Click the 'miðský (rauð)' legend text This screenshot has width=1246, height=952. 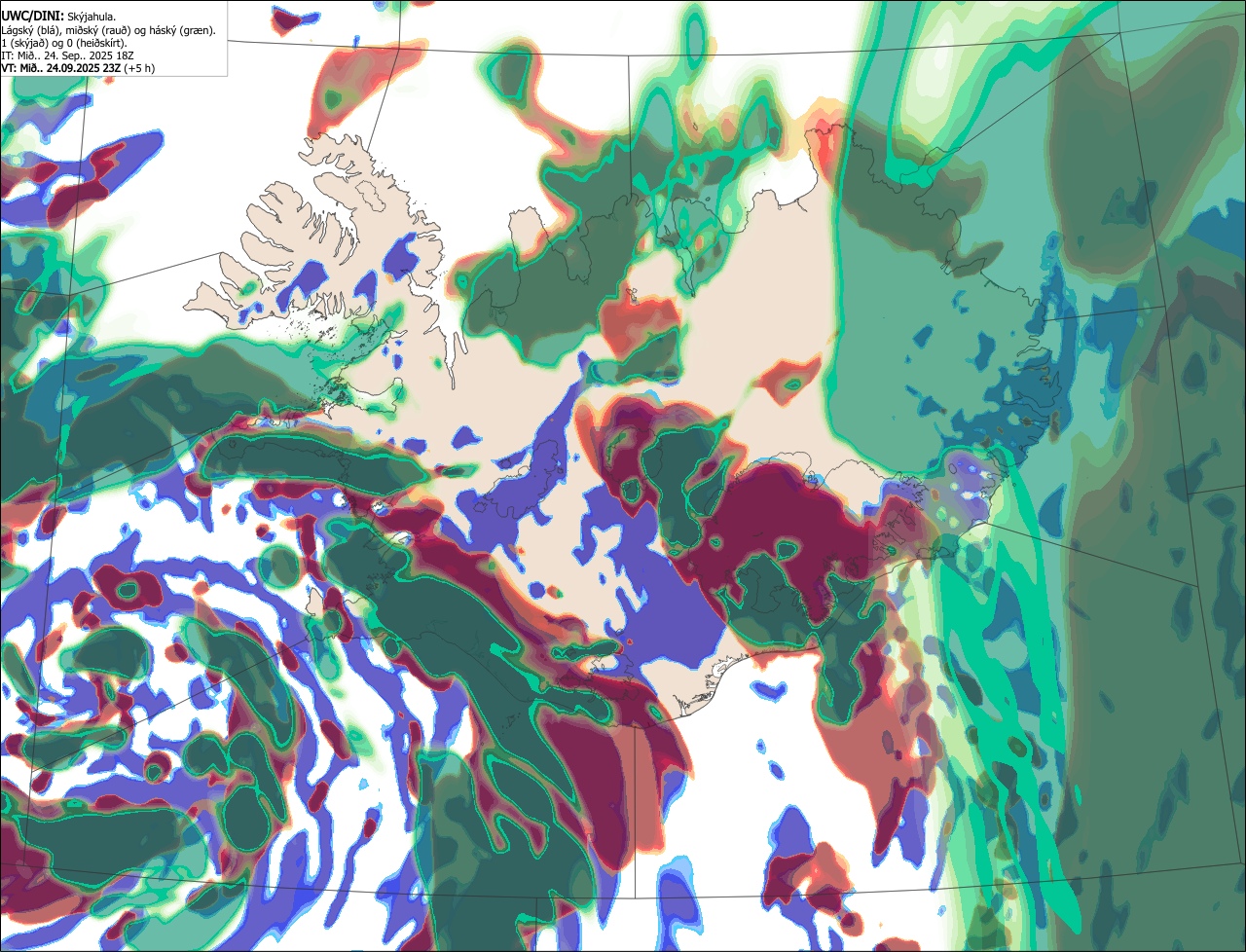(98, 31)
